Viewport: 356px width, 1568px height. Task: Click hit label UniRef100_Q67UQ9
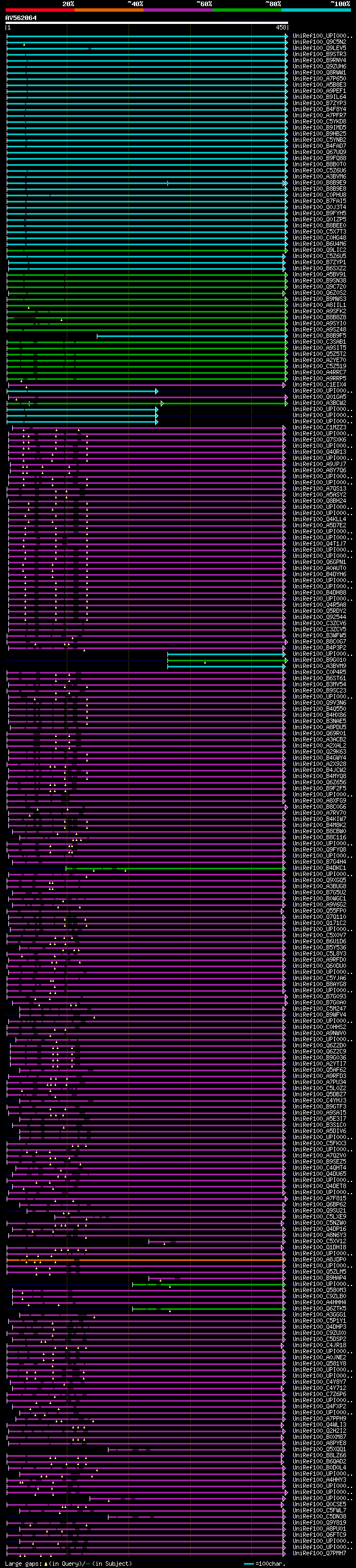coord(319,151)
